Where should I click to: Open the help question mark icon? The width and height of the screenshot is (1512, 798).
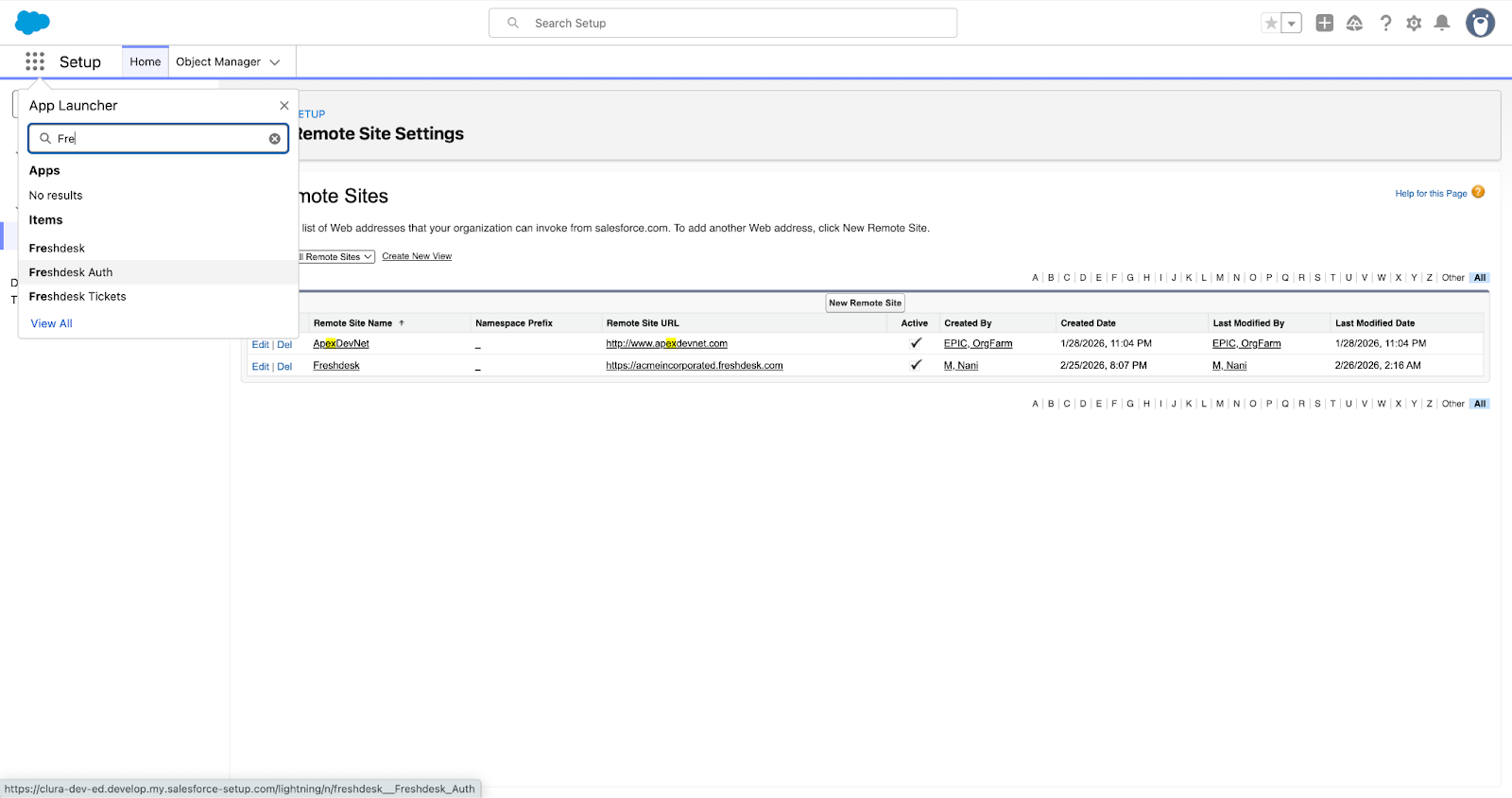click(x=1385, y=23)
